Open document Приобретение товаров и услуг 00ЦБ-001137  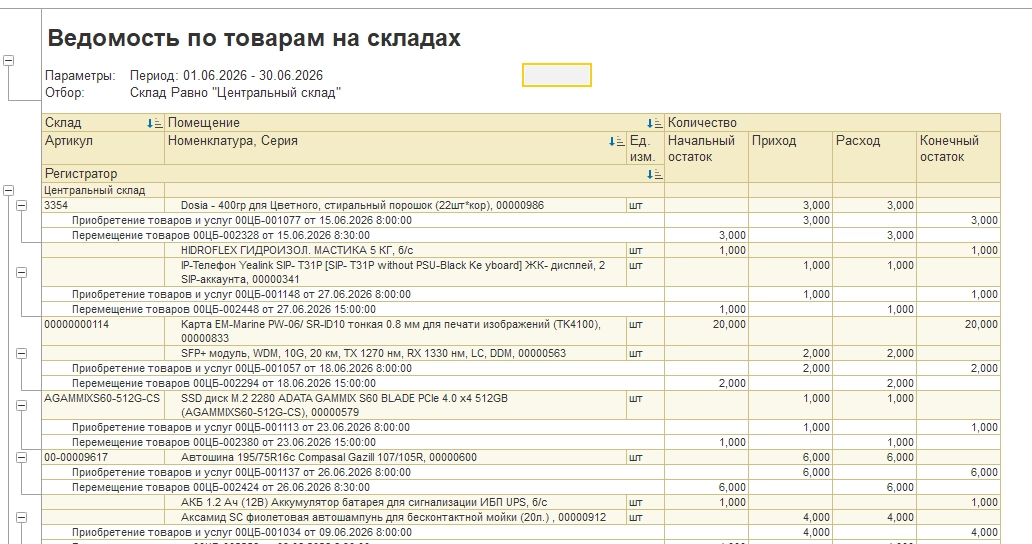tap(241, 472)
